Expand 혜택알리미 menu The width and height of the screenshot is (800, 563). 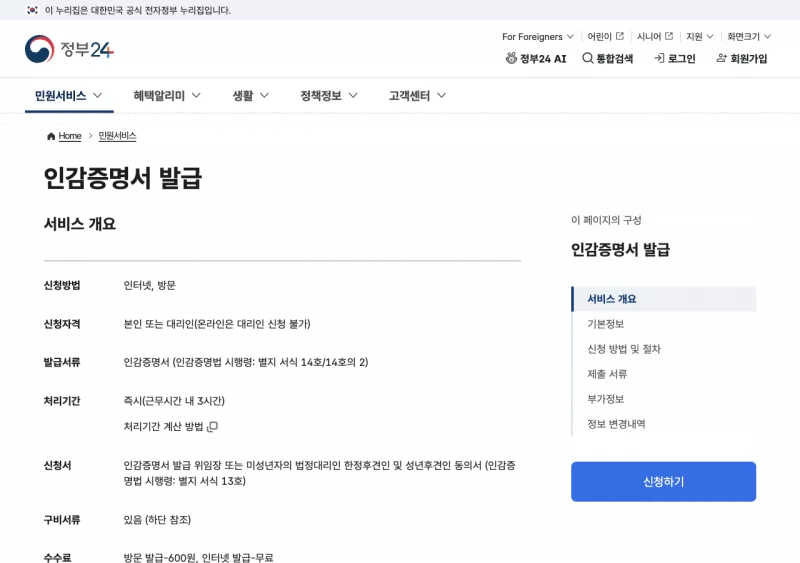(167, 95)
